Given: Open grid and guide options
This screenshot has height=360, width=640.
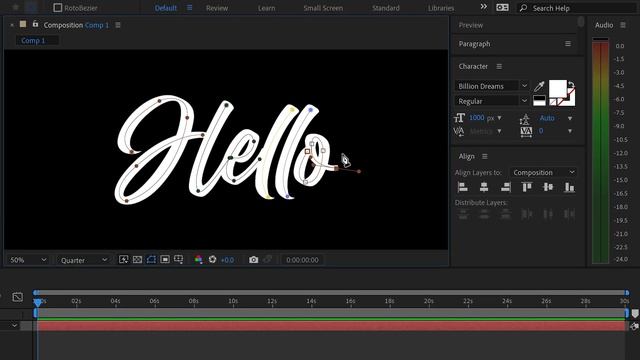Looking at the screenshot, I should point(178,259).
